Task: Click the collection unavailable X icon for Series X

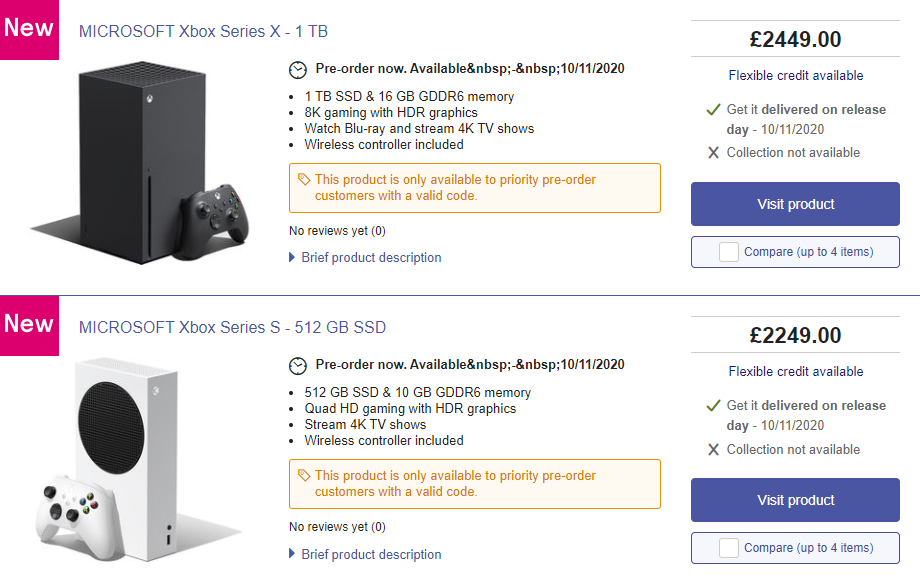Action: pos(713,153)
